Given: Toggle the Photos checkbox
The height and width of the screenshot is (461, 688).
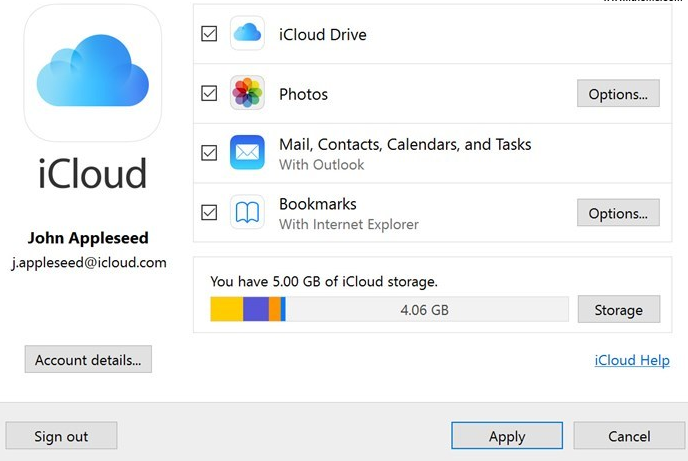Looking at the screenshot, I should point(209,93).
